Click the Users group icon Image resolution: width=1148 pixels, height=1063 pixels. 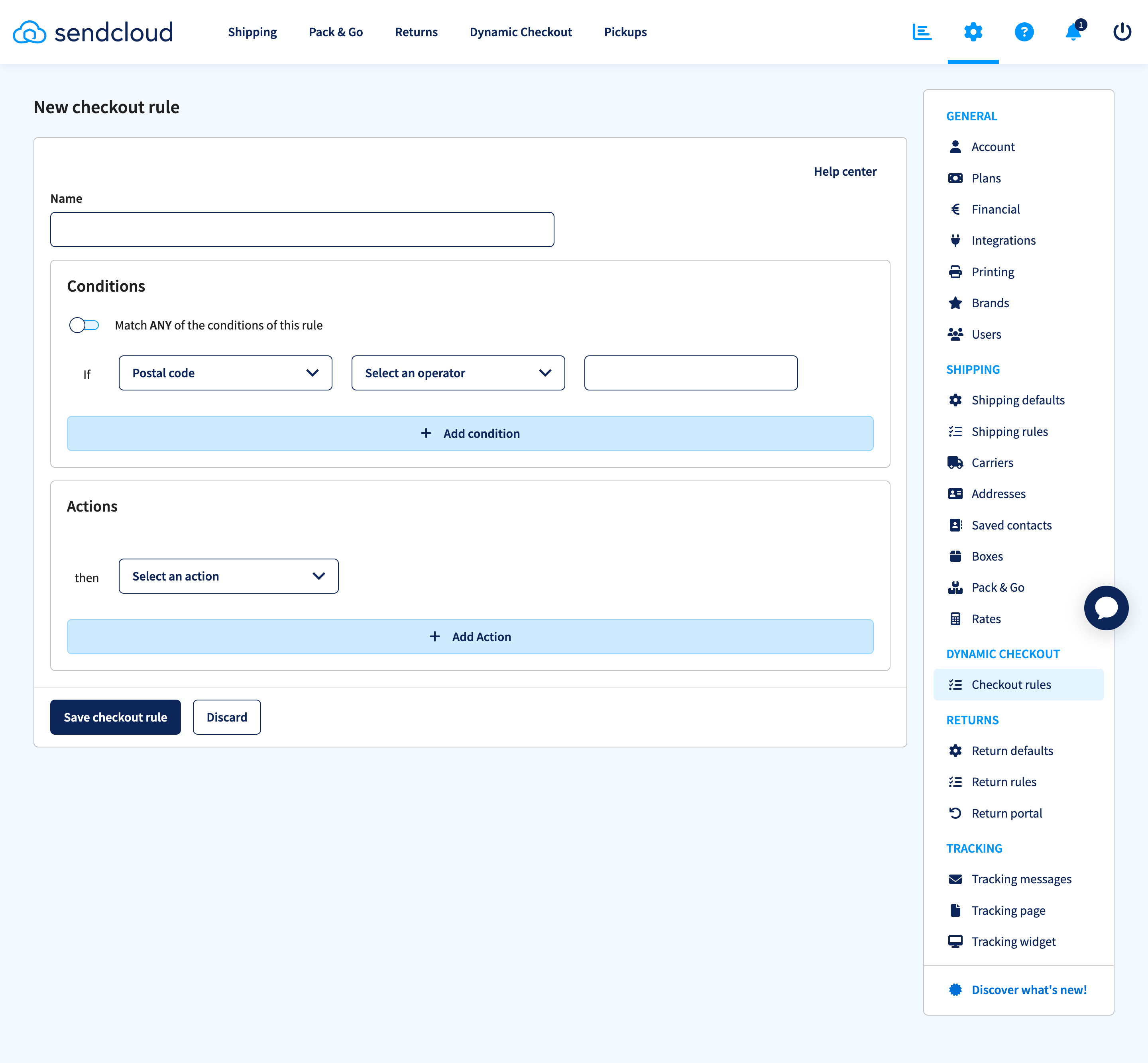955,334
